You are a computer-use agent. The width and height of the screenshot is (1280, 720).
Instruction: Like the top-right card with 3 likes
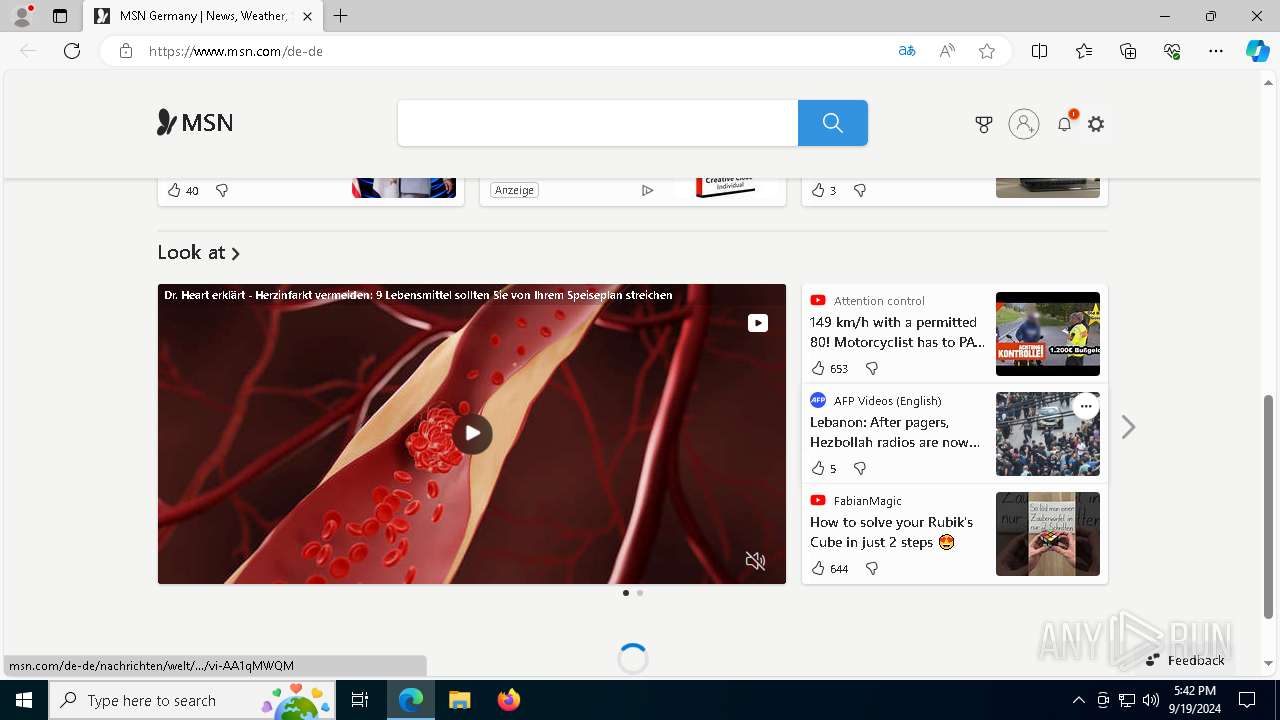click(x=818, y=190)
